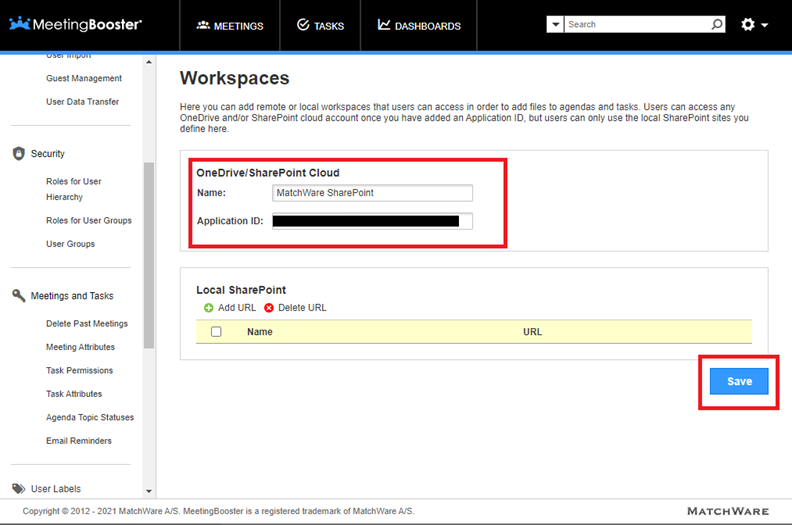Click the Security shield icon
Viewport: 792px width, 525px height.
pos(19,153)
